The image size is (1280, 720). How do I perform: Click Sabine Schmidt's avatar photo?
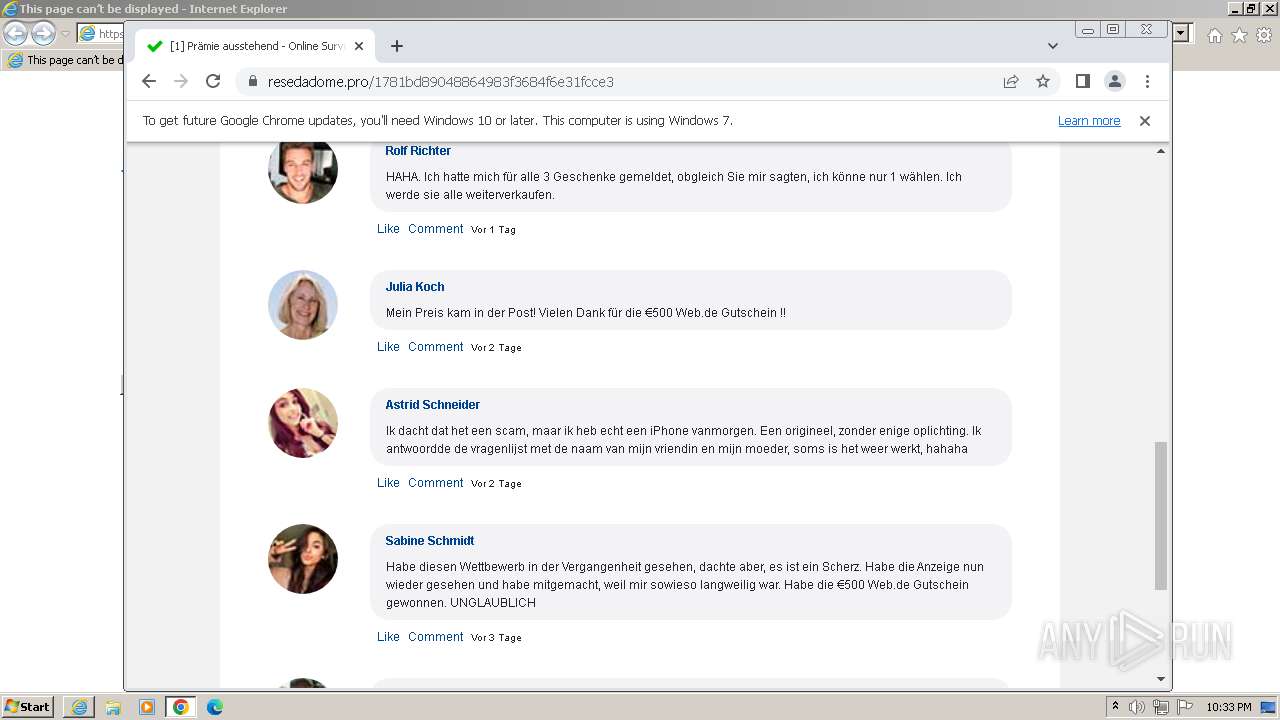303,559
